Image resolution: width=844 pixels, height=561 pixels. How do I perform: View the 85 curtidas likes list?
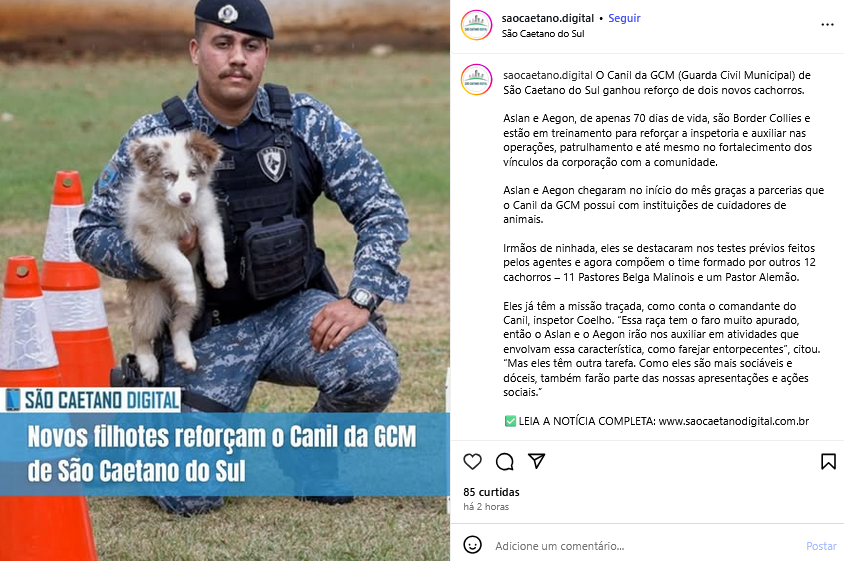coord(491,492)
